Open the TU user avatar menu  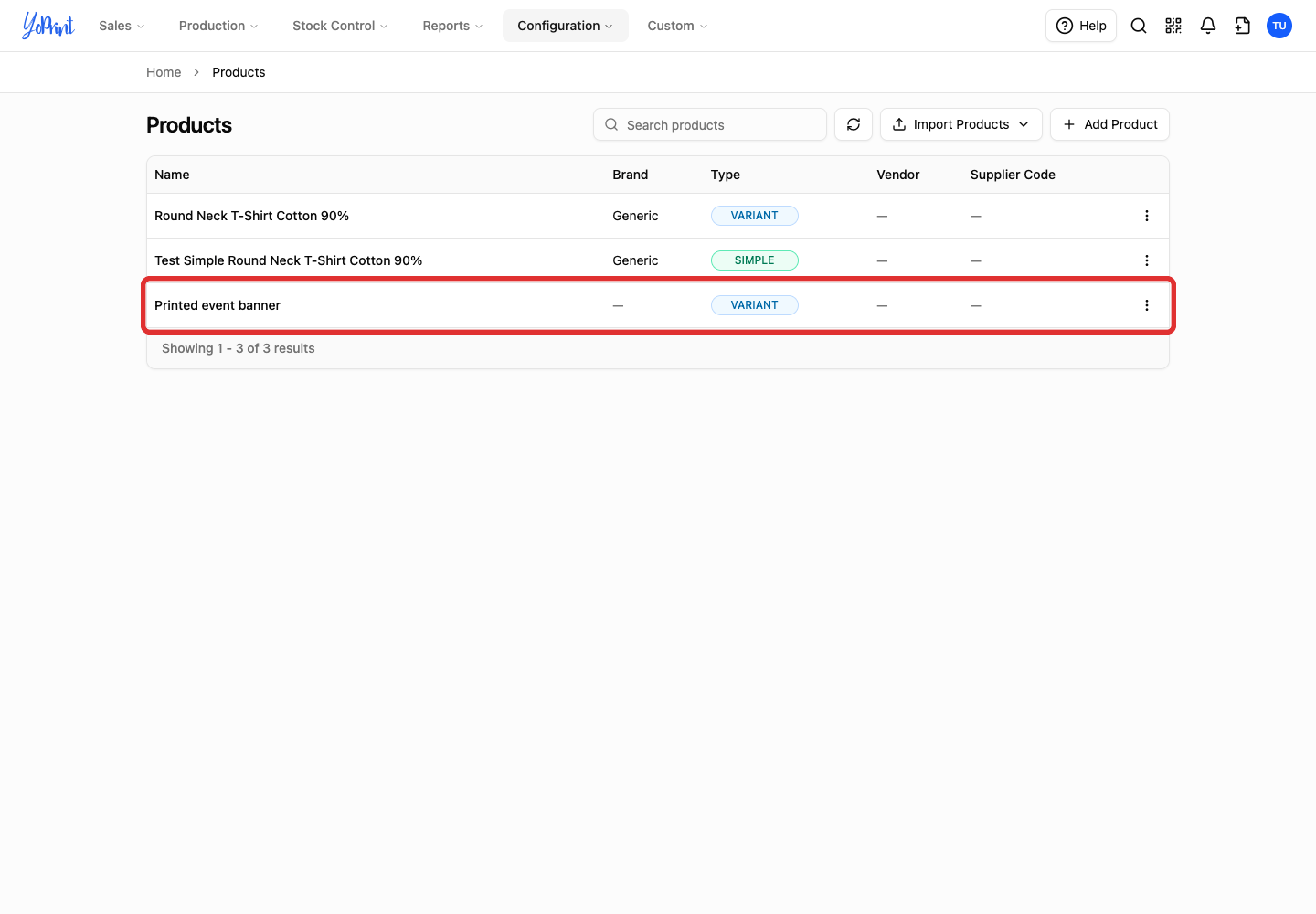coord(1279,26)
